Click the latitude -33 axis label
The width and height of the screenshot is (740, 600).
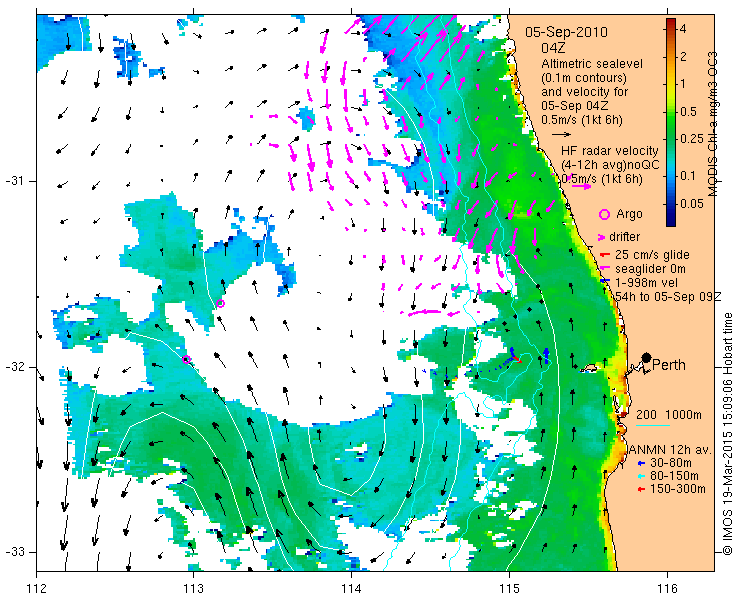coord(15,552)
